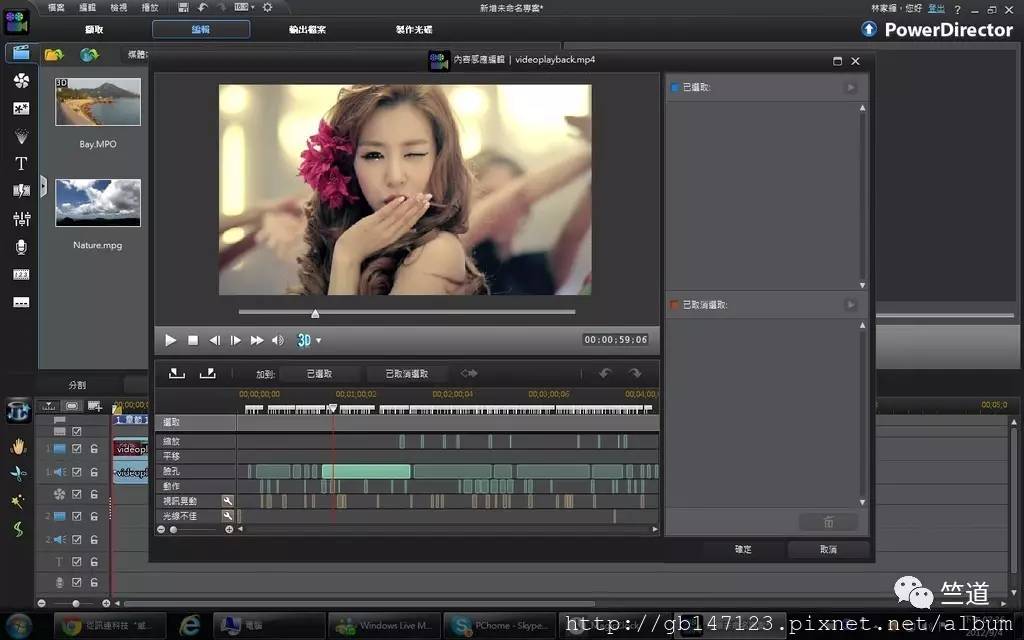This screenshot has width=1024, height=640.
Task: Select the Magic Tools wand icon
Action: point(17,501)
